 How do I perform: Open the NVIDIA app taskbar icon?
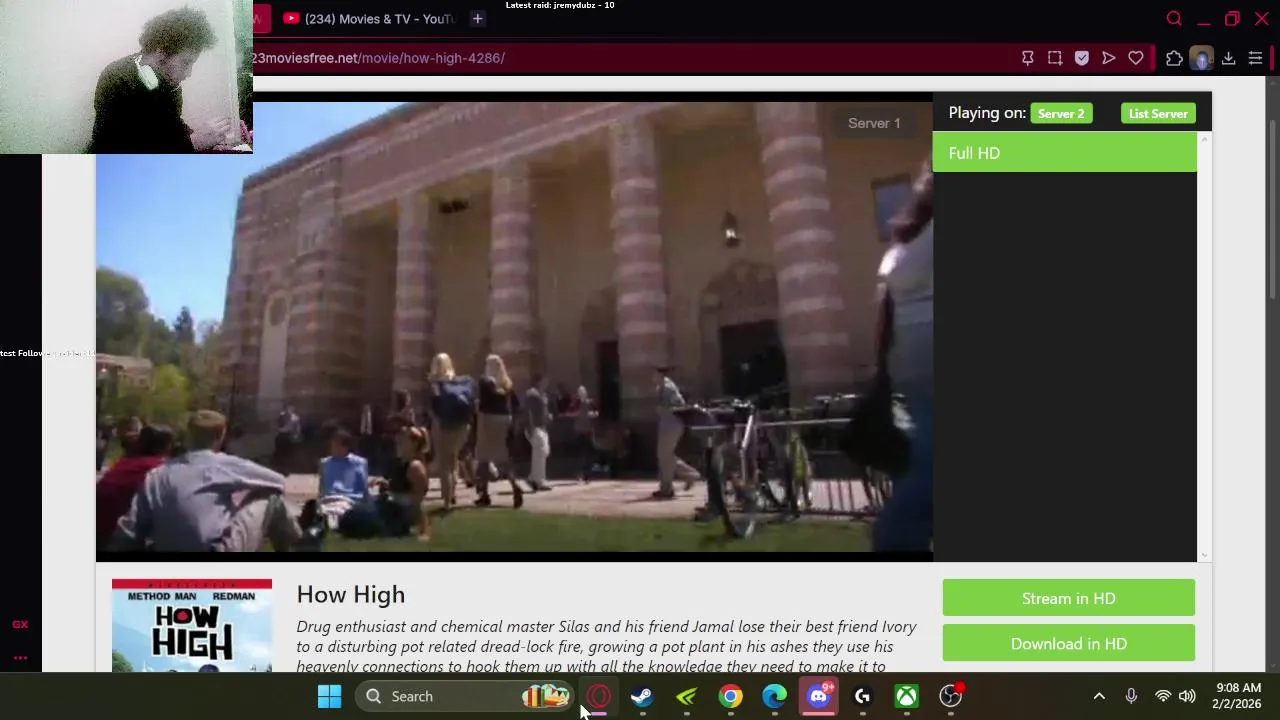coord(686,696)
